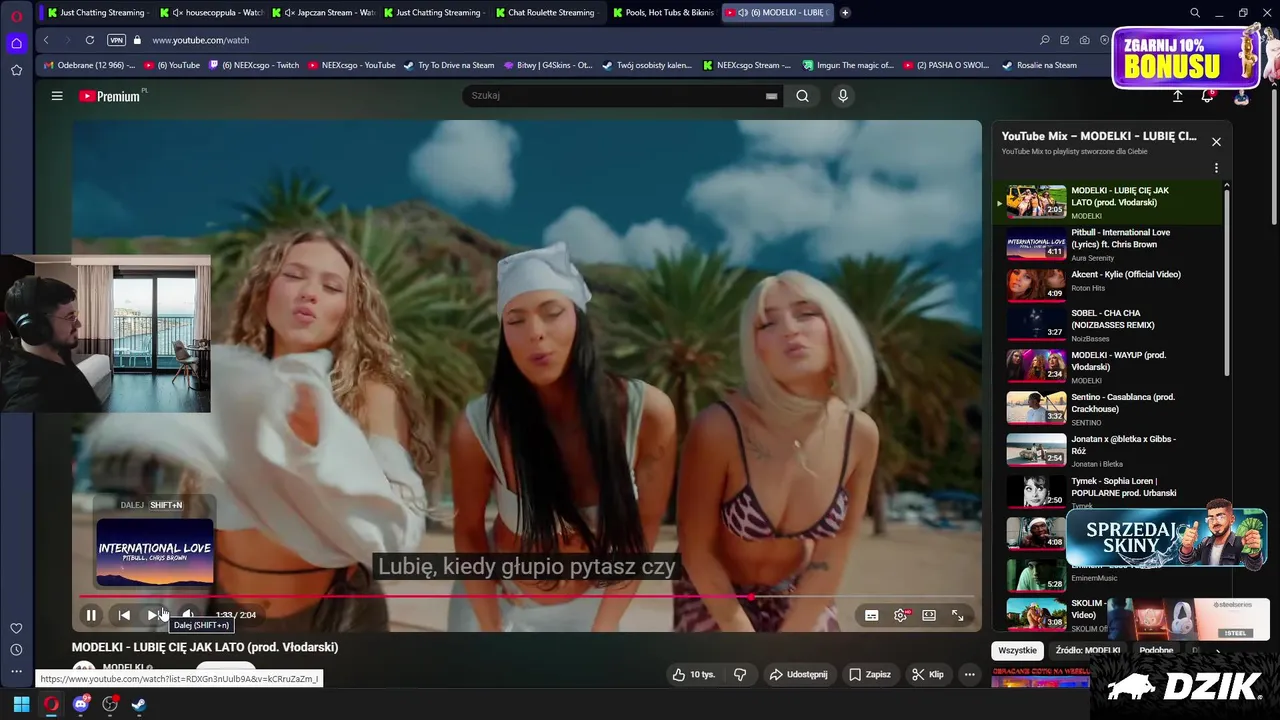Open Opera sidebar heart pinboards icon

tap(16, 628)
